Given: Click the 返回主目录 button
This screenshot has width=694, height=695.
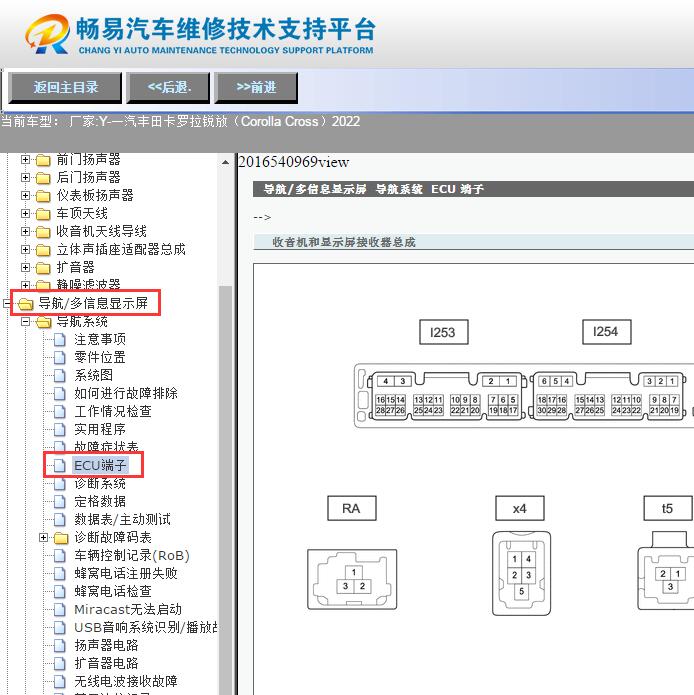Looking at the screenshot, I should pyautogui.click(x=65, y=88).
